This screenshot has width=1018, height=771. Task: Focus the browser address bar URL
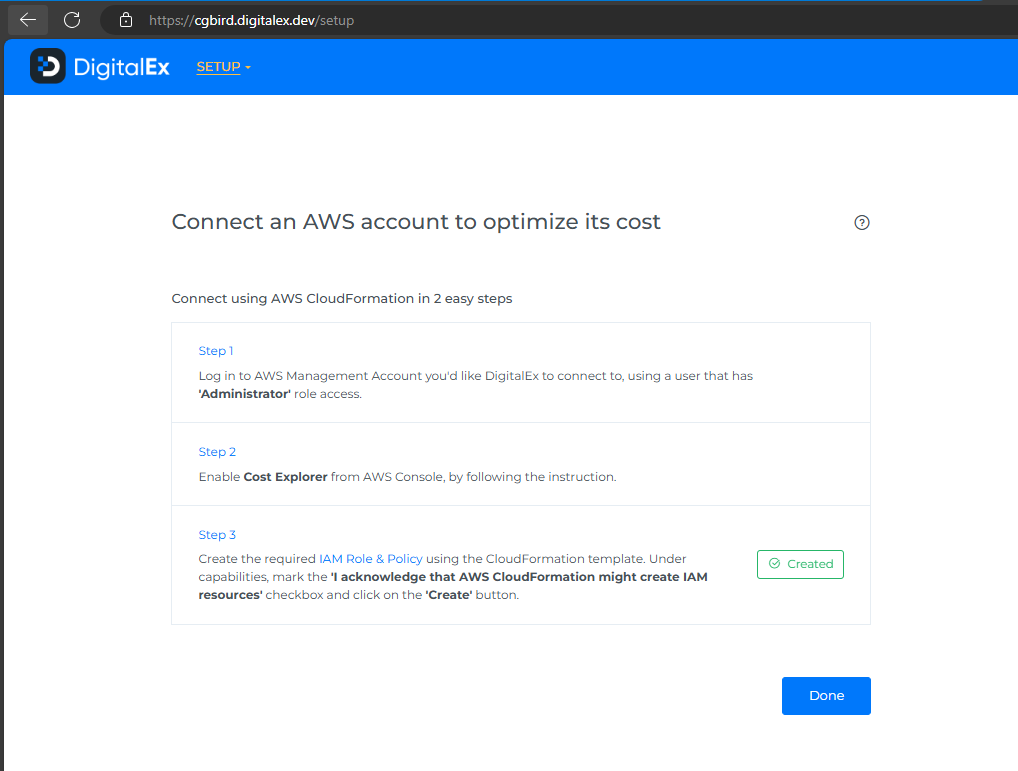tap(251, 20)
